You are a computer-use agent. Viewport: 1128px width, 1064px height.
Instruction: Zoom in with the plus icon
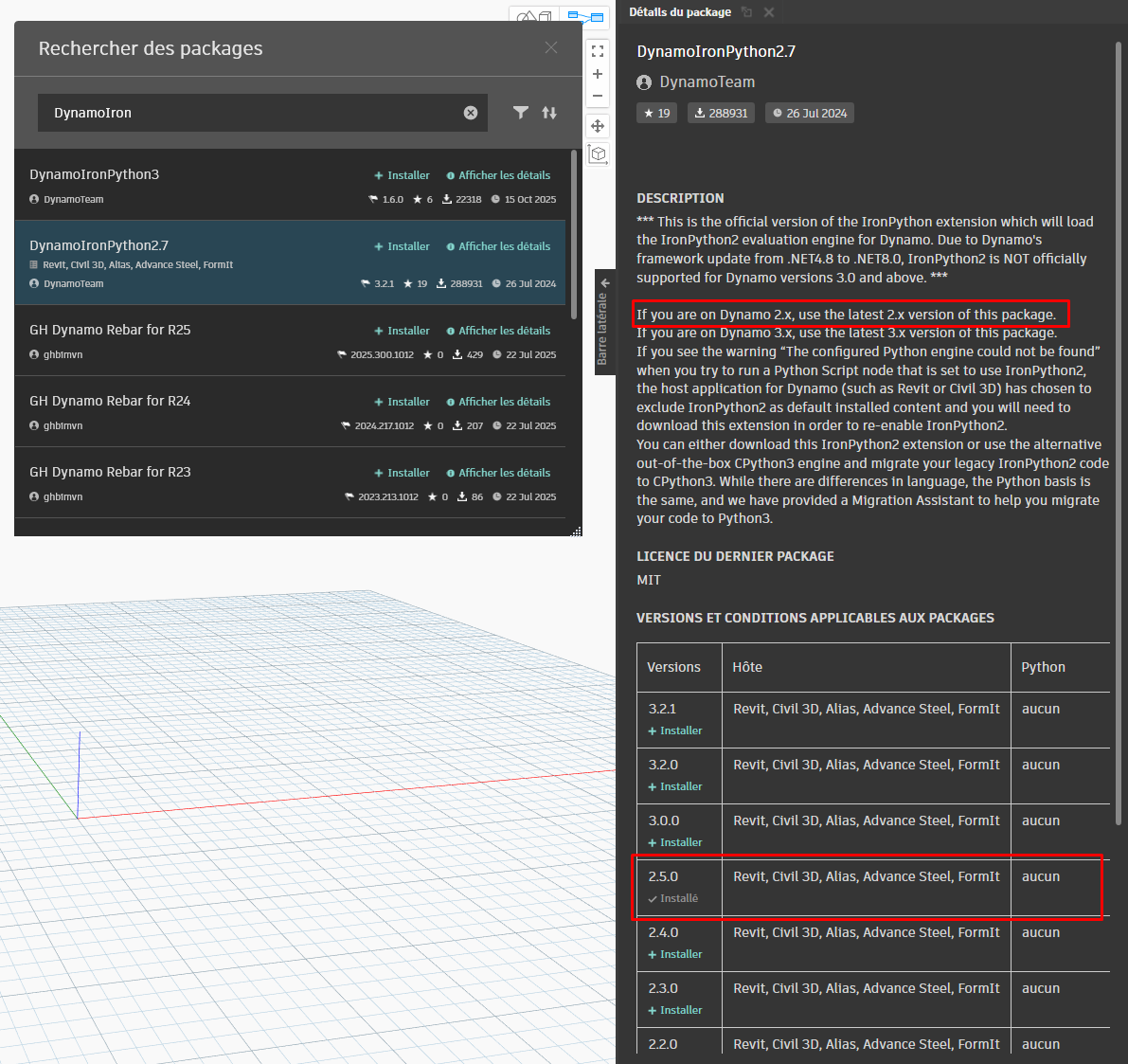[x=597, y=74]
